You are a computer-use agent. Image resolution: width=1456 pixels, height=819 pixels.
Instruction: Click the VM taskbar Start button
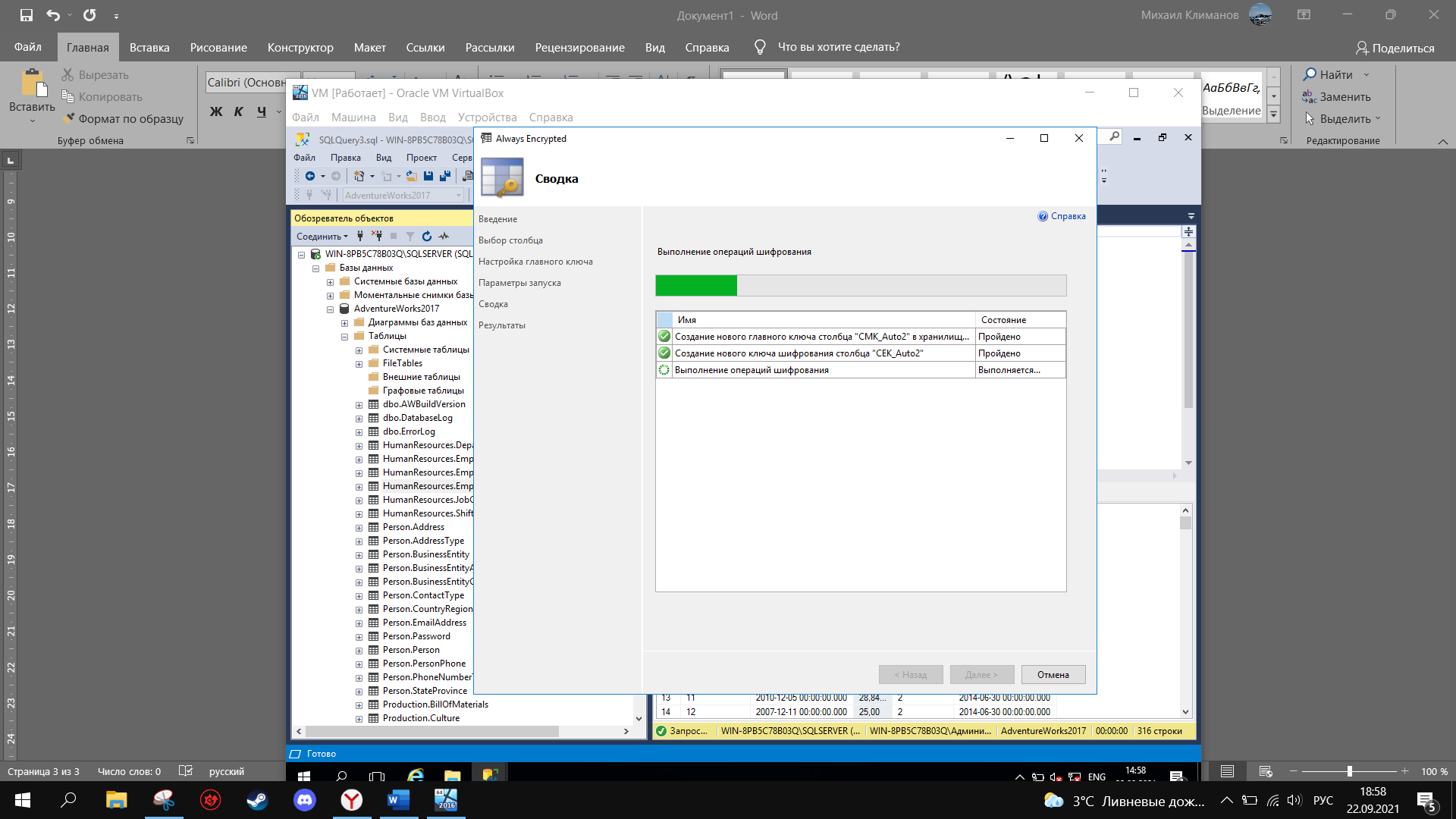pos(304,776)
